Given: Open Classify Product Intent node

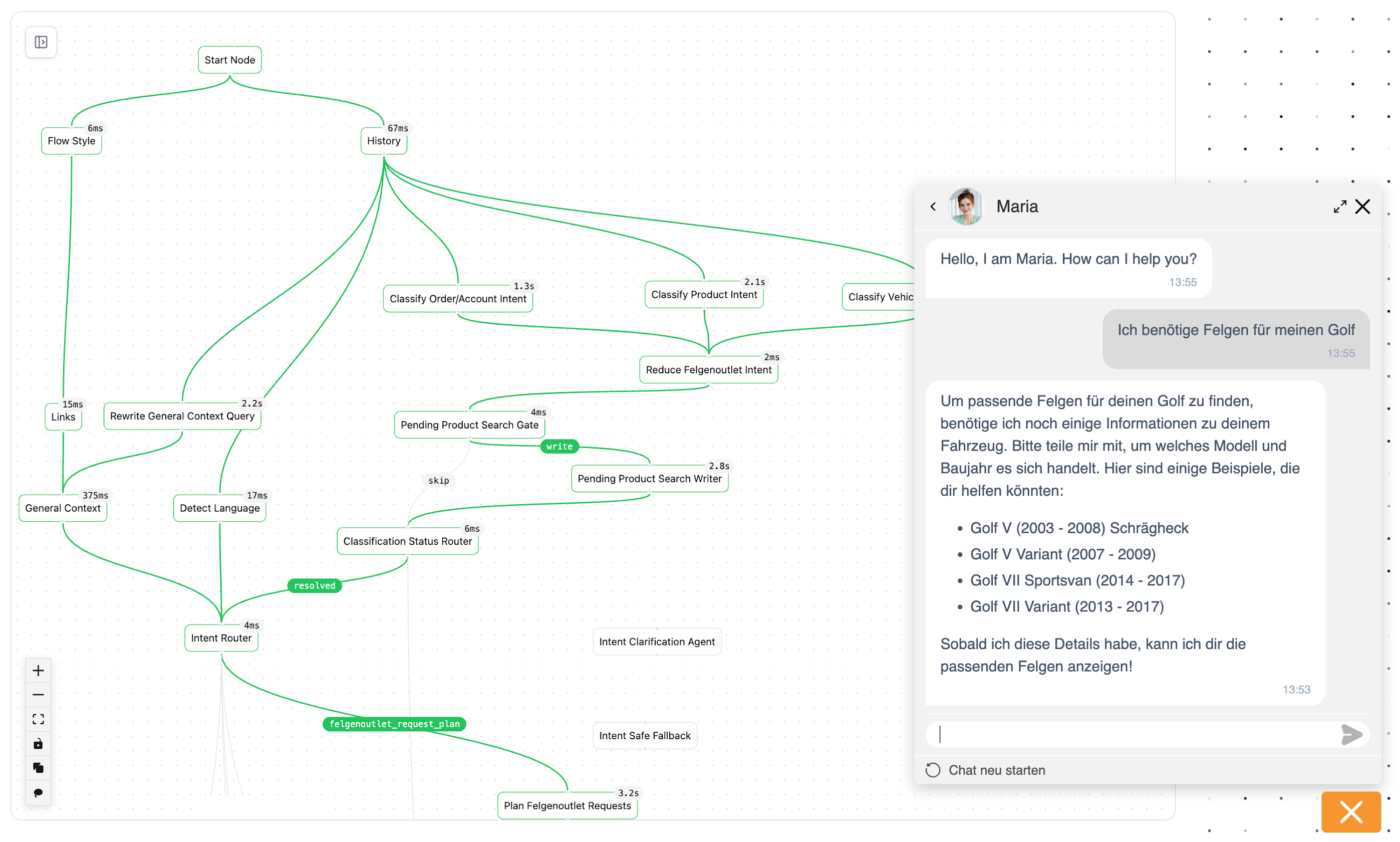Looking at the screenshot, I should pos(704,295).
